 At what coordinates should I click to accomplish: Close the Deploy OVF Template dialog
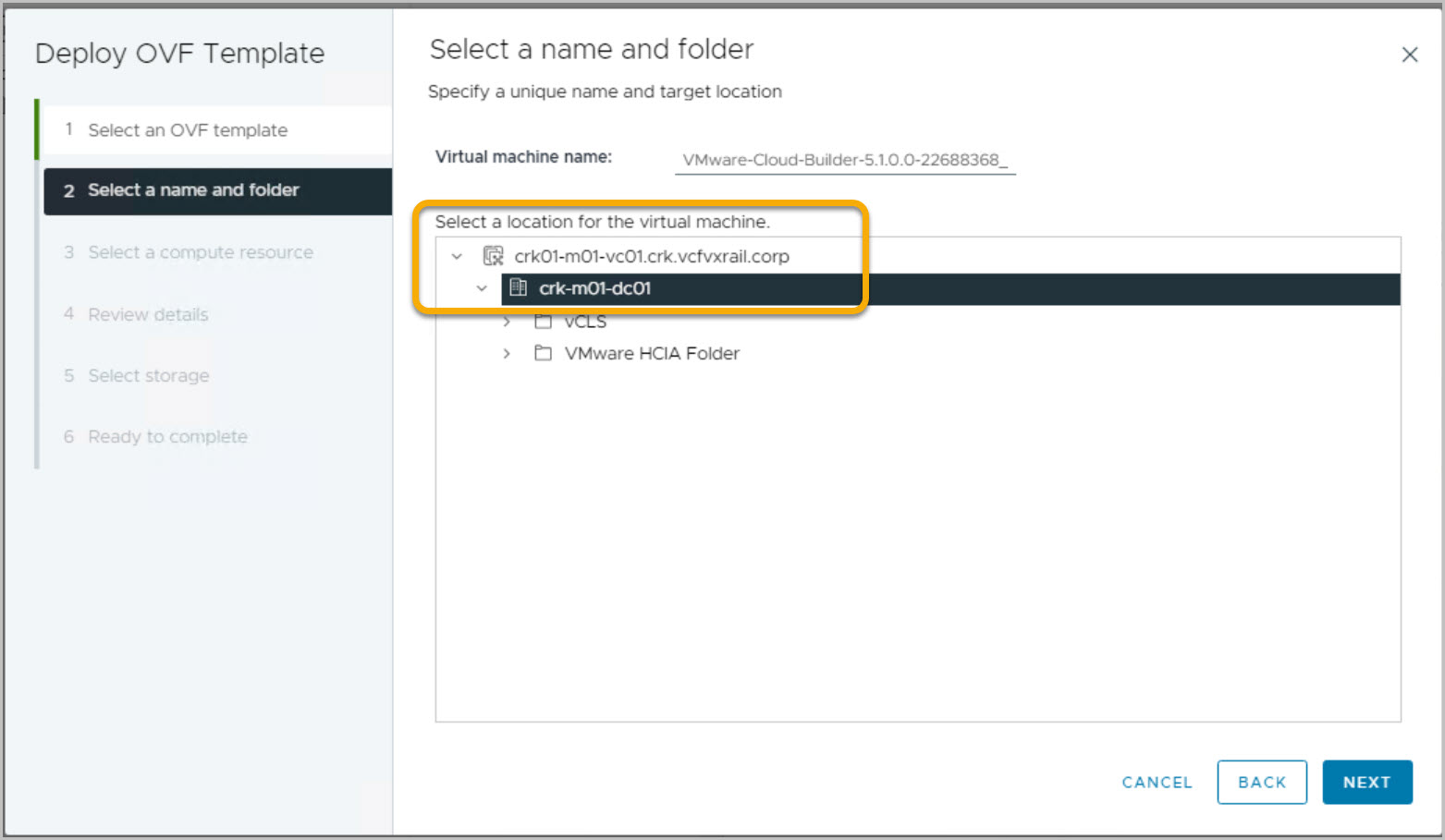[1409, 55]
